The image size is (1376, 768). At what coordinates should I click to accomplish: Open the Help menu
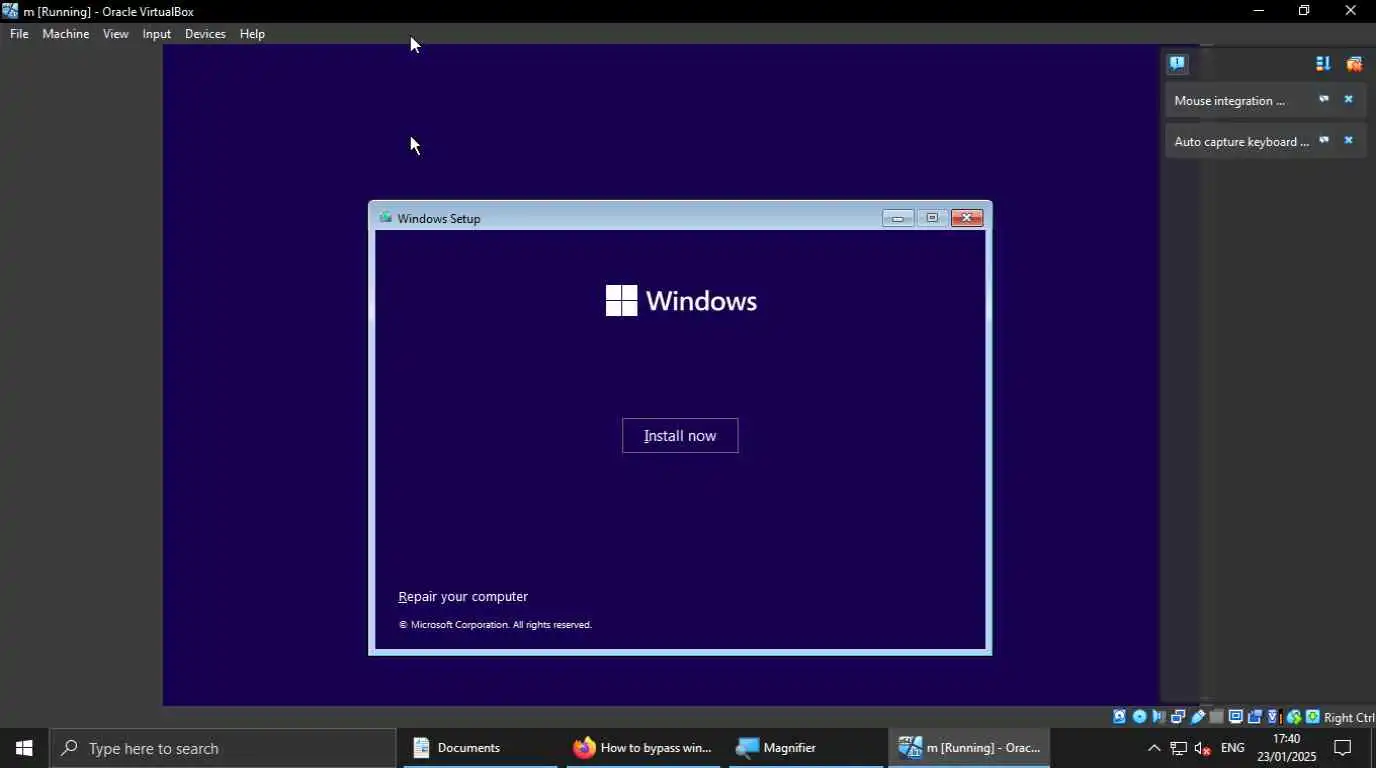252,34
